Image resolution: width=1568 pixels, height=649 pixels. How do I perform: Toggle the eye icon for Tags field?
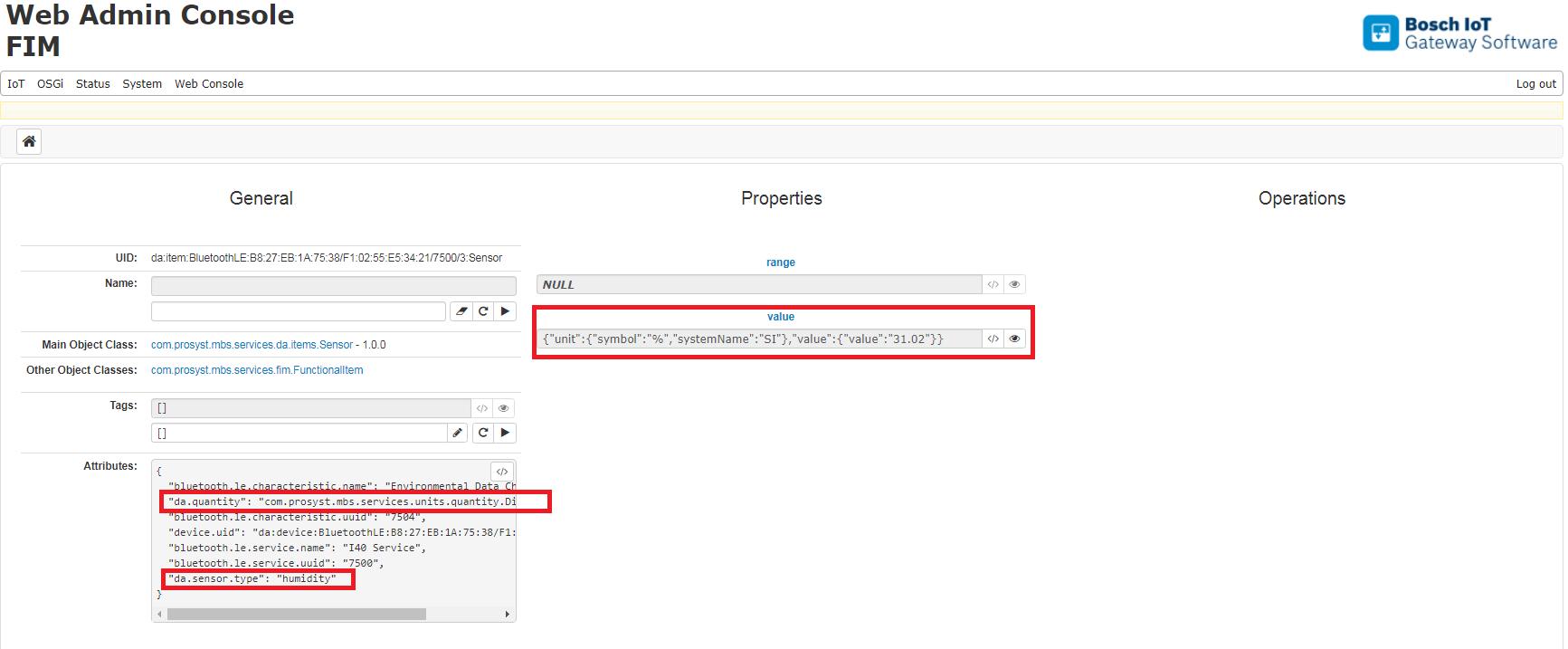coord(504,408)
